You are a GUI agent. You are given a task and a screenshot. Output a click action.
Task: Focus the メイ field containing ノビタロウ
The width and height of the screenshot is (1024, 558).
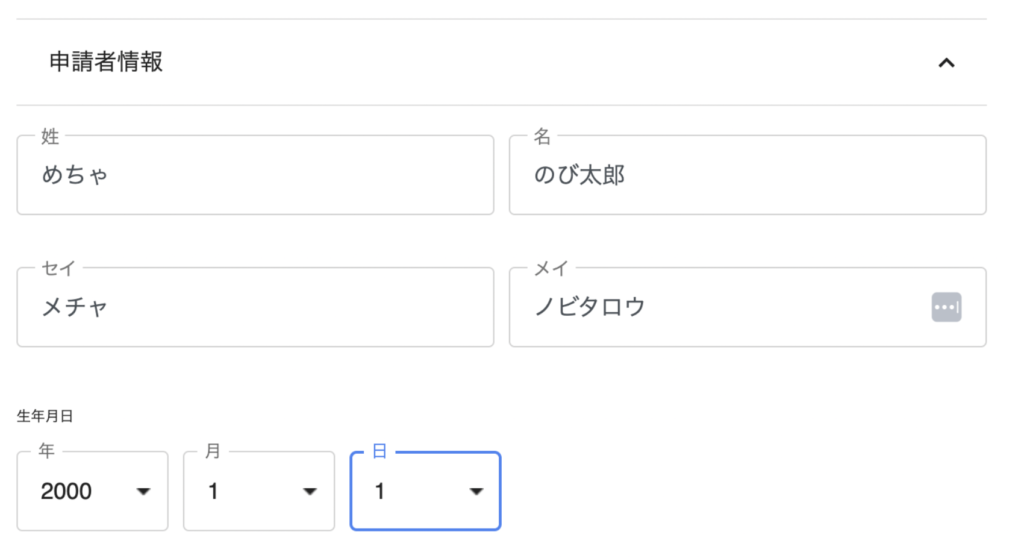(x=720, y=307)
